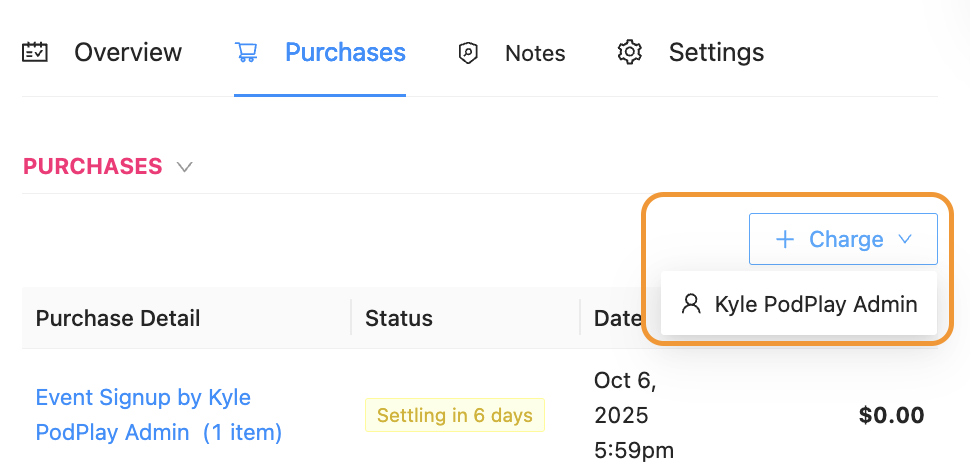970x470 pixels.
Task: Click the Settling in 6 days badge
Action: point(455,415)
